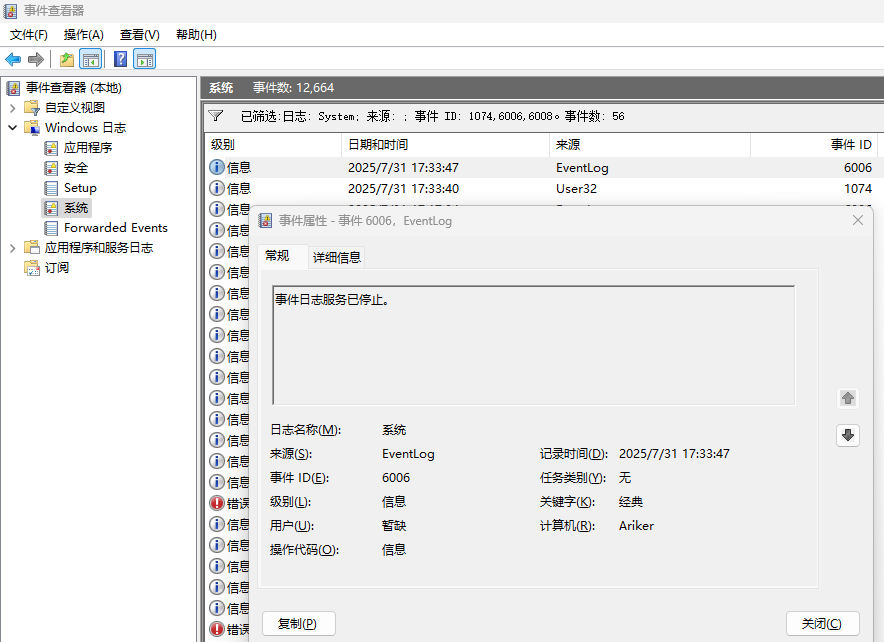This screenshot has width=884, height=642.
Task: Sort by the 来源 column header
Action: (x=649, y=145)
